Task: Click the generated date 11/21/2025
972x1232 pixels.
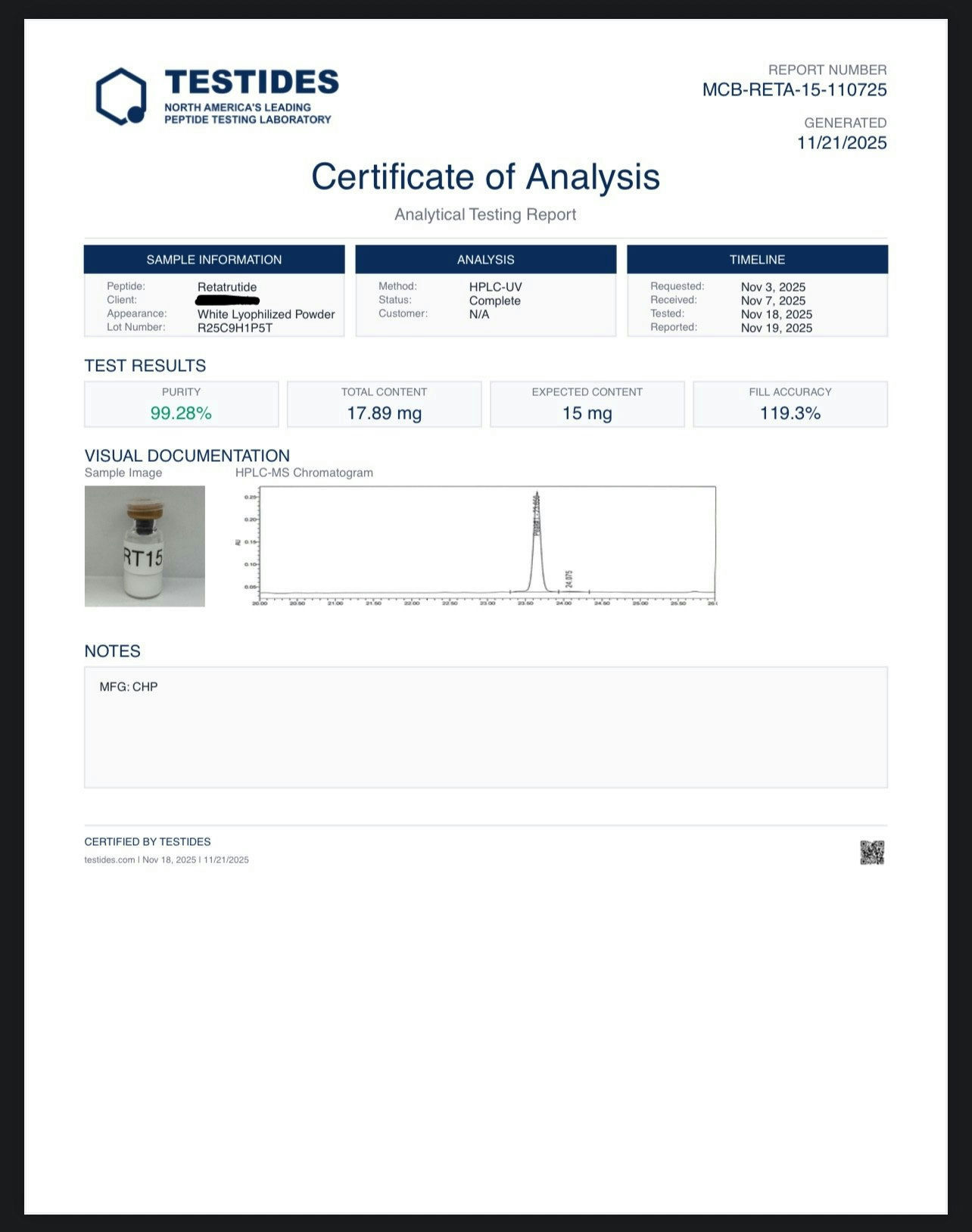Action: tap(842, 143)
